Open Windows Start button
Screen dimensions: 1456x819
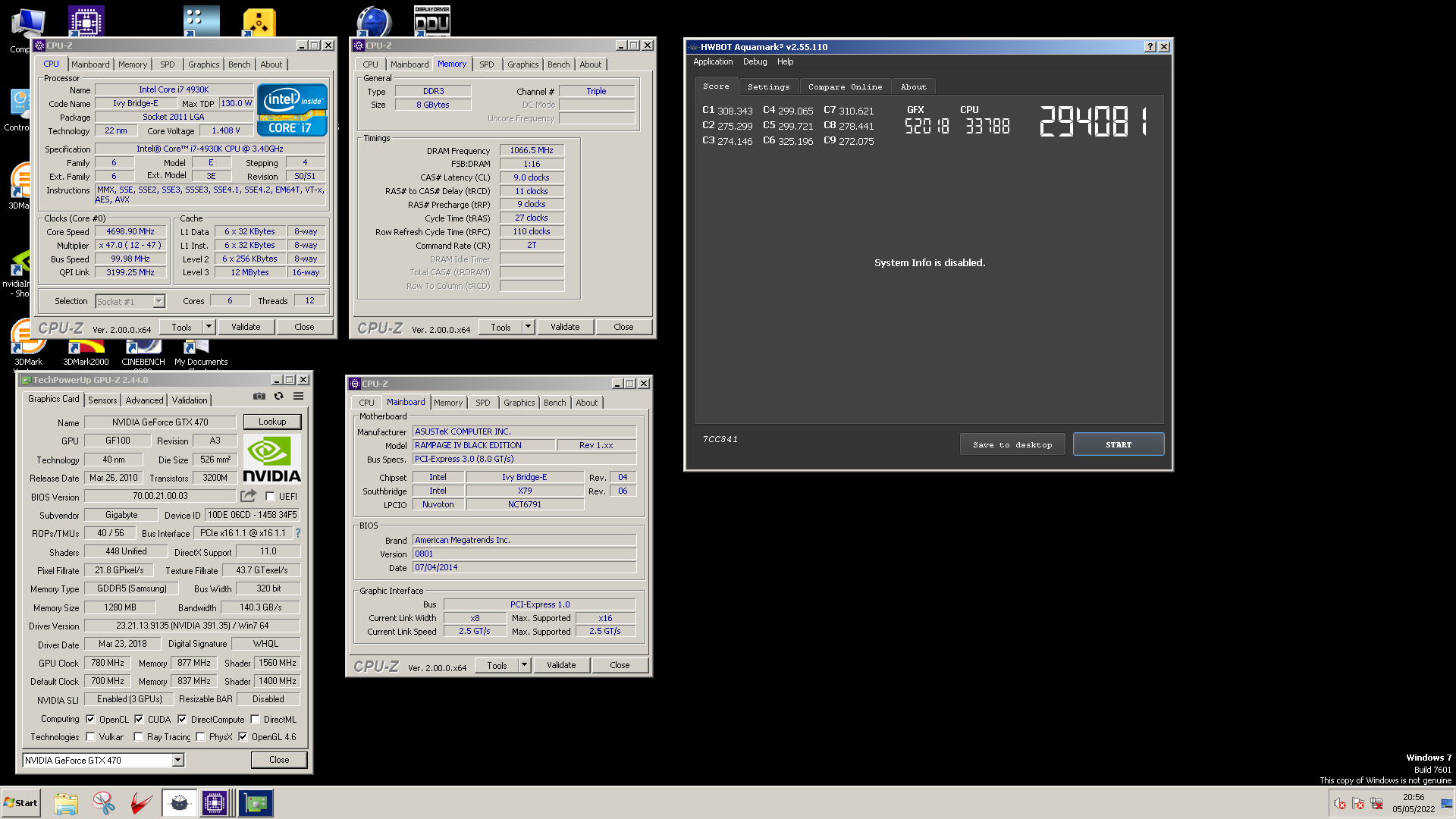point(21,803)
